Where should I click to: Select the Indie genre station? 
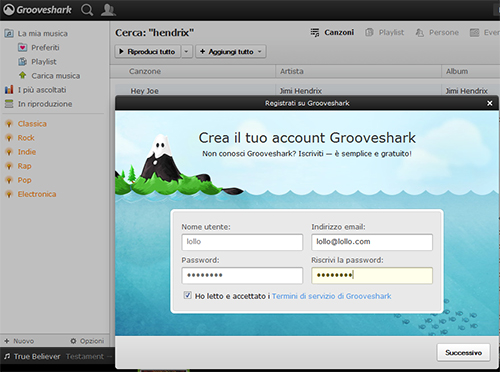27,152
